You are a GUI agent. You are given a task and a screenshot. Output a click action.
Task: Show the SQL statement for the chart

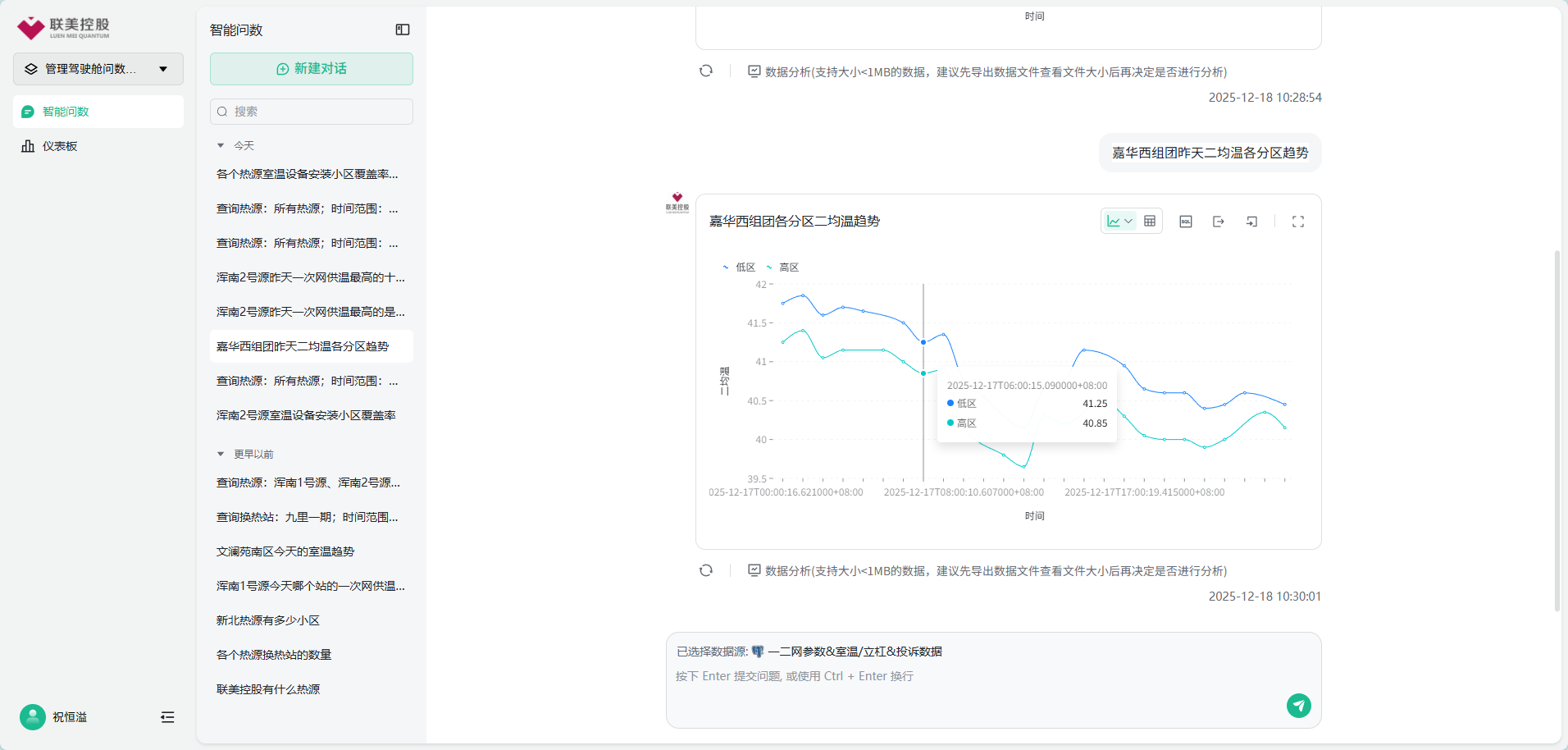1185,222
